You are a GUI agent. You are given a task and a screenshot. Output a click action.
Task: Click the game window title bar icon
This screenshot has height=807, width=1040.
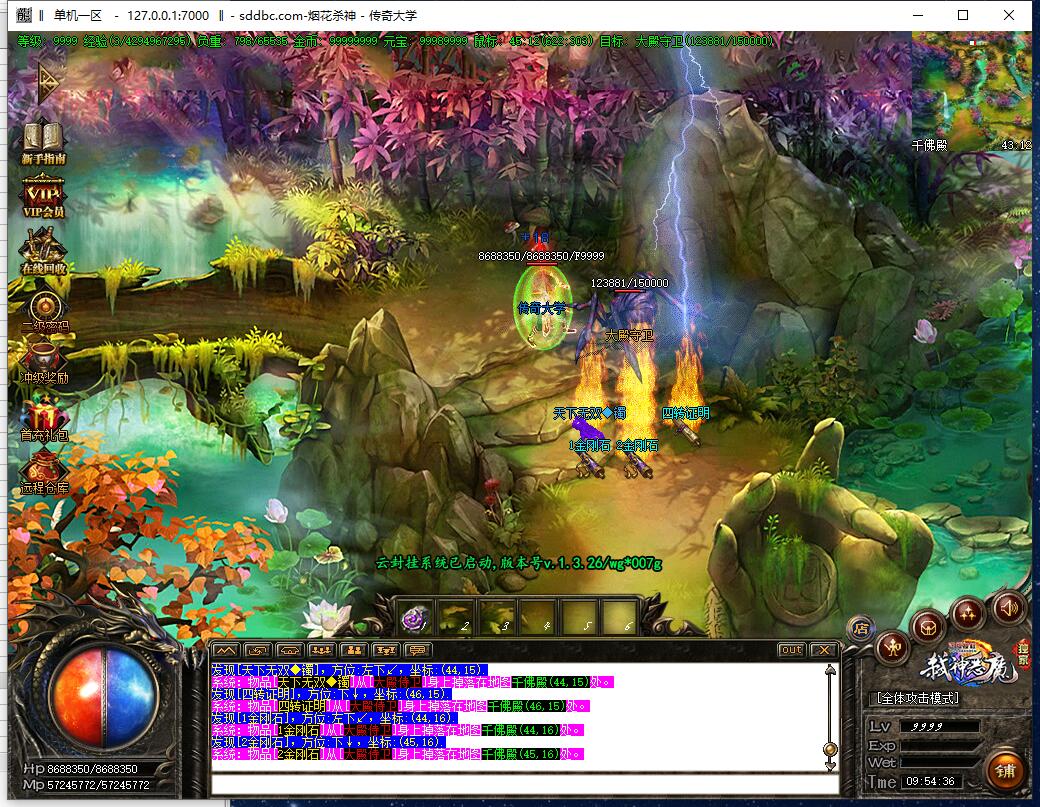23,15
